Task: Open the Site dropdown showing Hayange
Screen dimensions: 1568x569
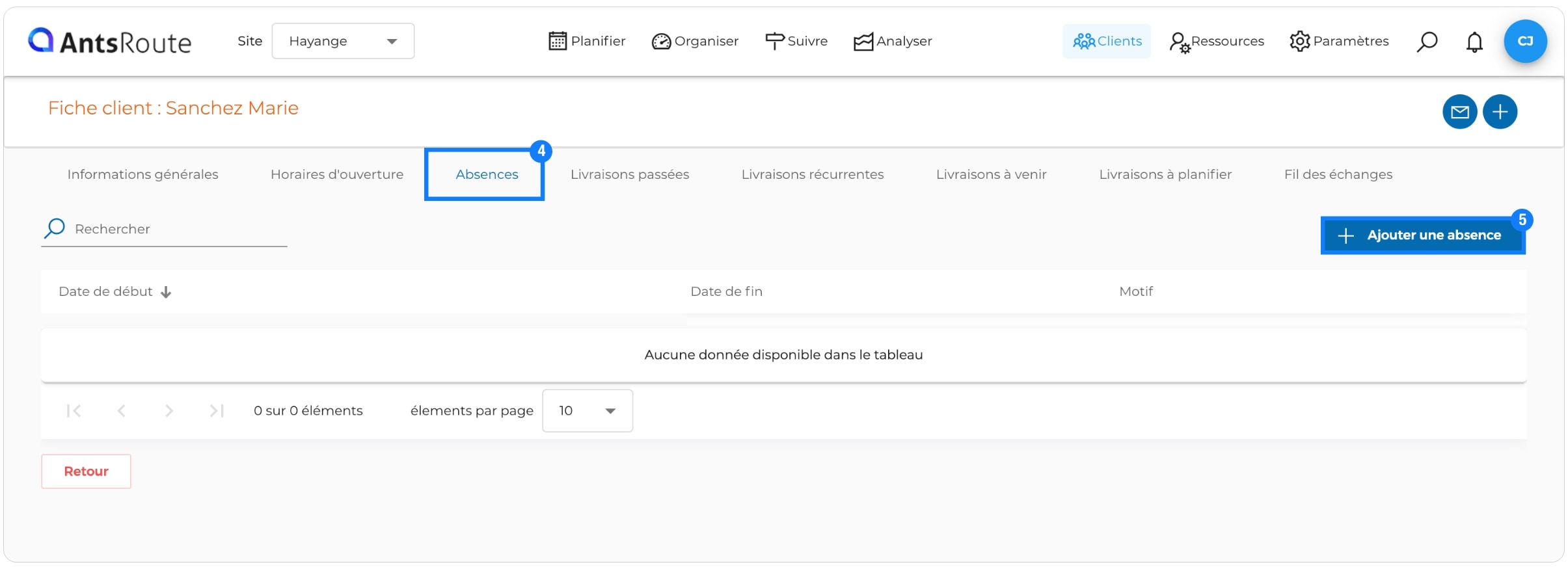Action: pos(343,41)
